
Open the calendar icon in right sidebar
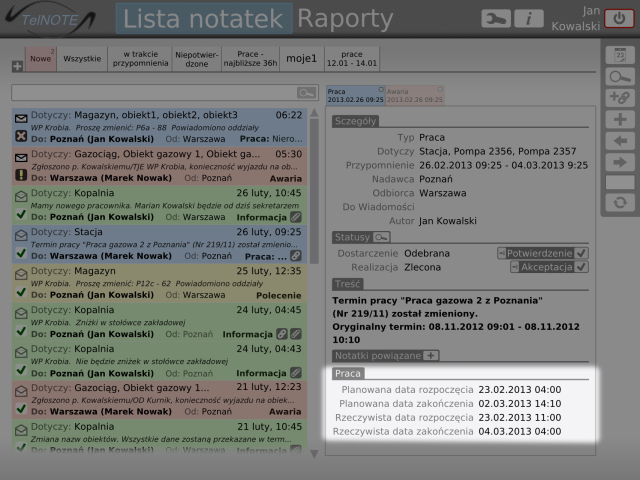coord(620,55)
